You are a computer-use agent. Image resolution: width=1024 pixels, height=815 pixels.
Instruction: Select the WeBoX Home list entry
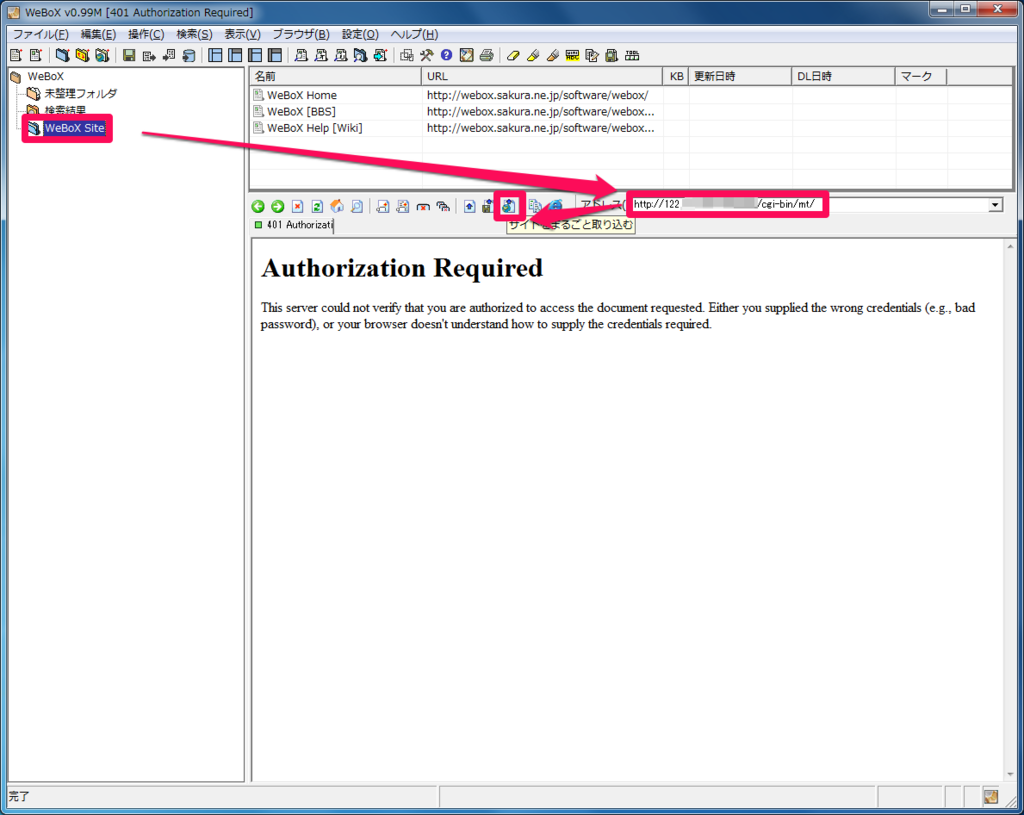302,95
